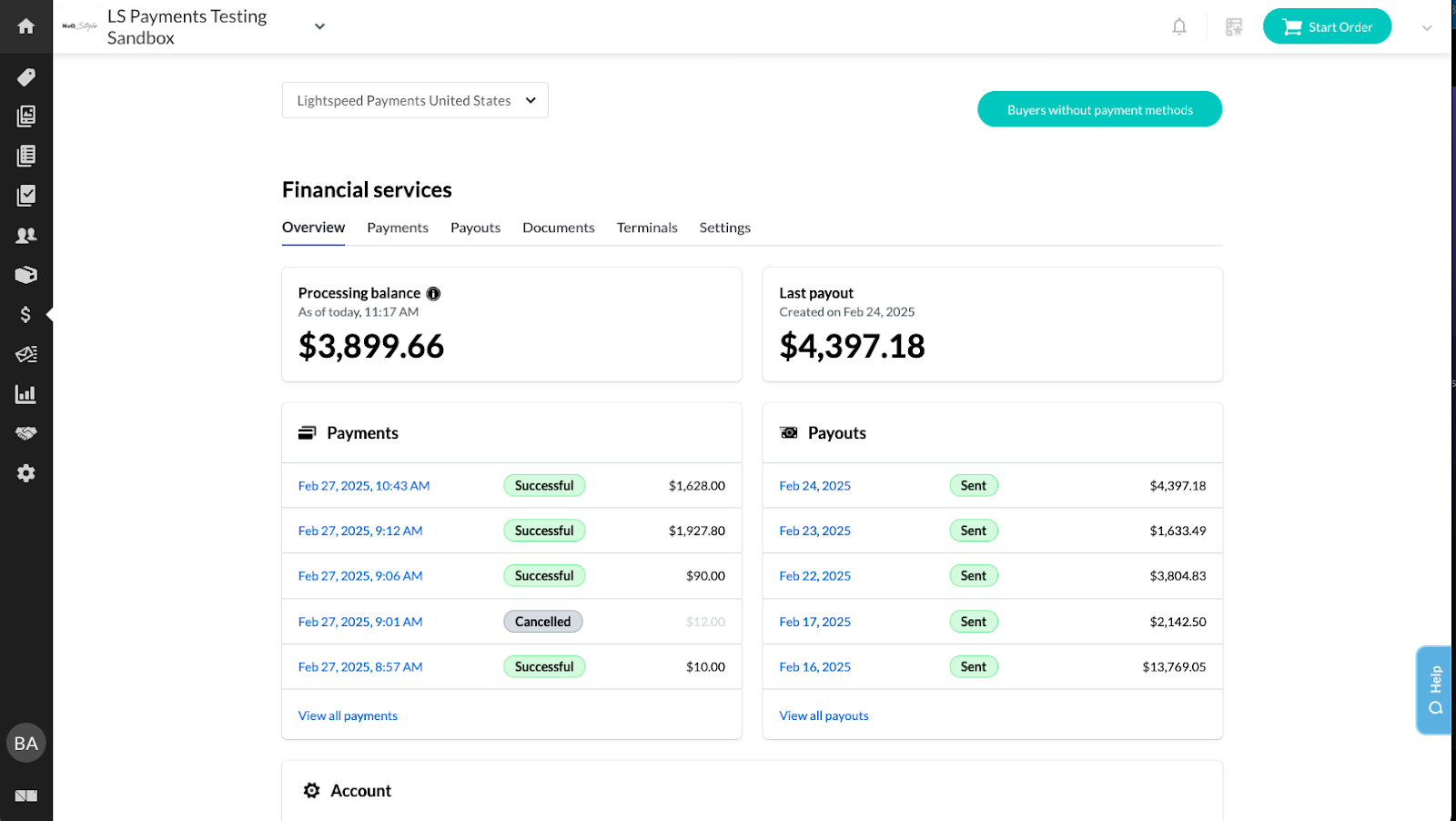Open payment Feb 27, 2025, 10:43 AM
1456x821 pixels.
pos(364,486)
